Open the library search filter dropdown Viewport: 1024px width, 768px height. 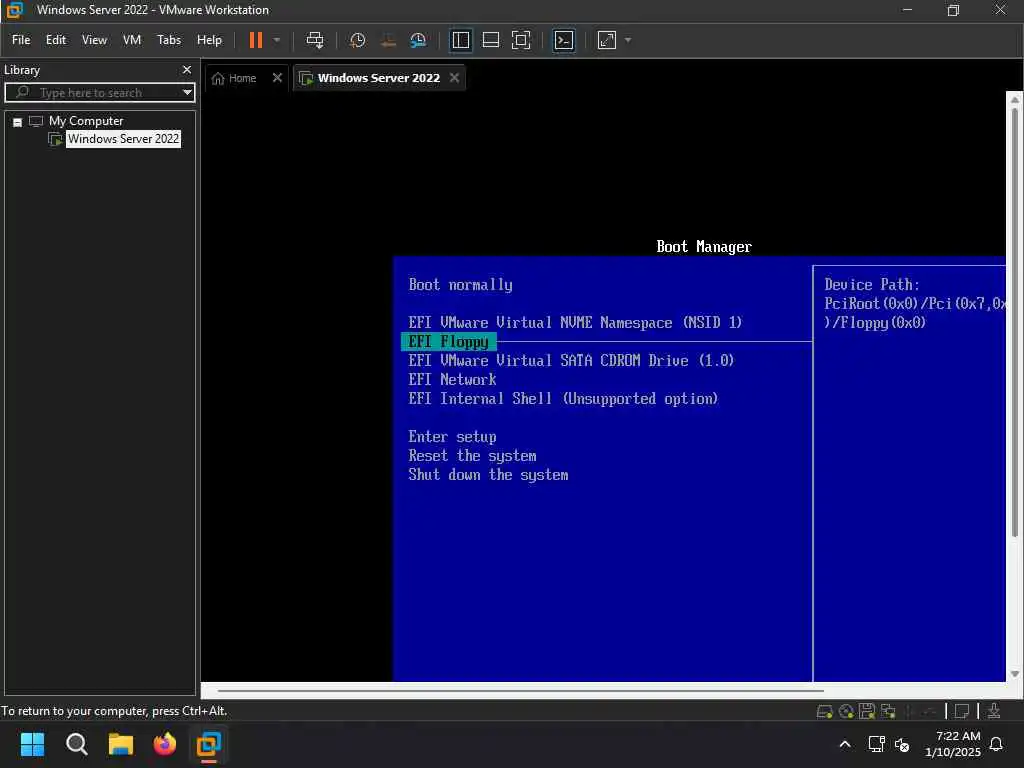pos(187,92)
